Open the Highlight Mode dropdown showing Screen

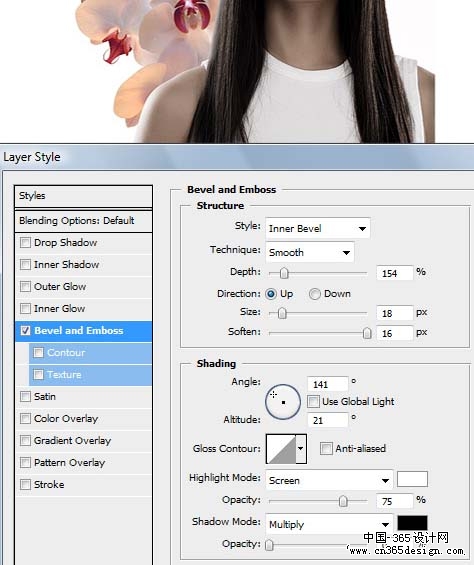(329, 480)
